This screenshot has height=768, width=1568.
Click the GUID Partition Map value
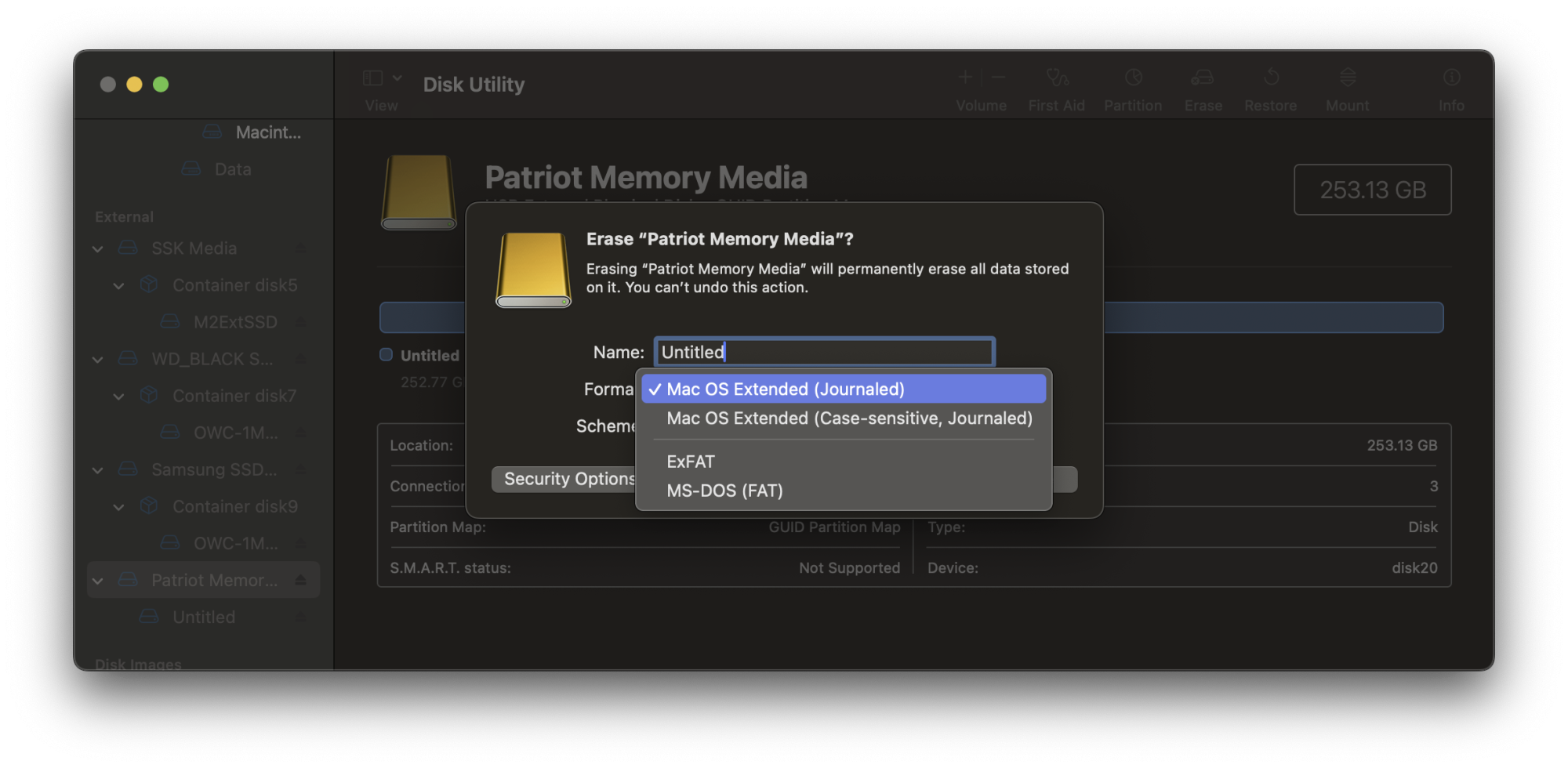pyautogui.click(x=834, y=527)
